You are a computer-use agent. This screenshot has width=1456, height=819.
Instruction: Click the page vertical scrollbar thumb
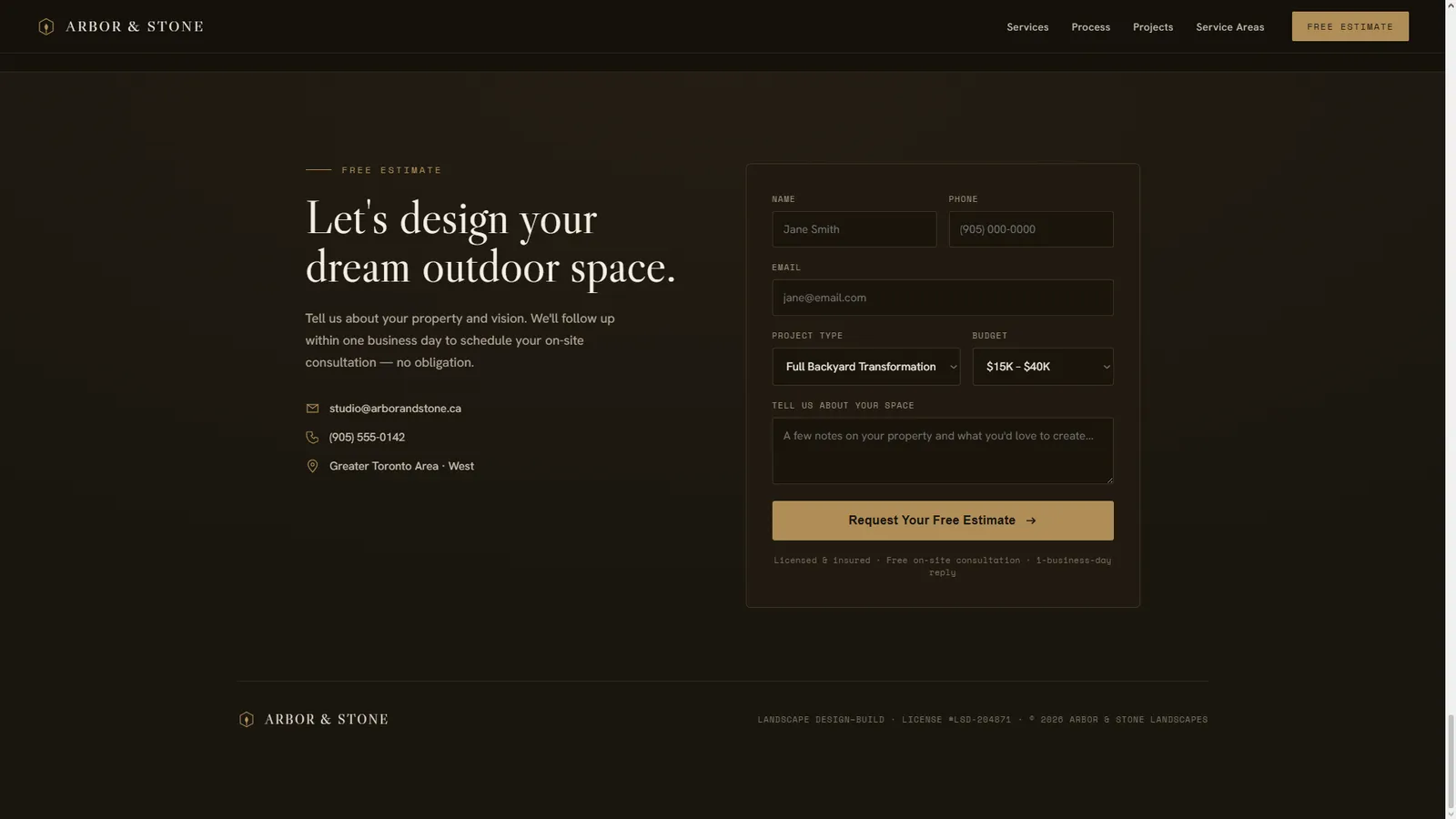(1451, 761)
